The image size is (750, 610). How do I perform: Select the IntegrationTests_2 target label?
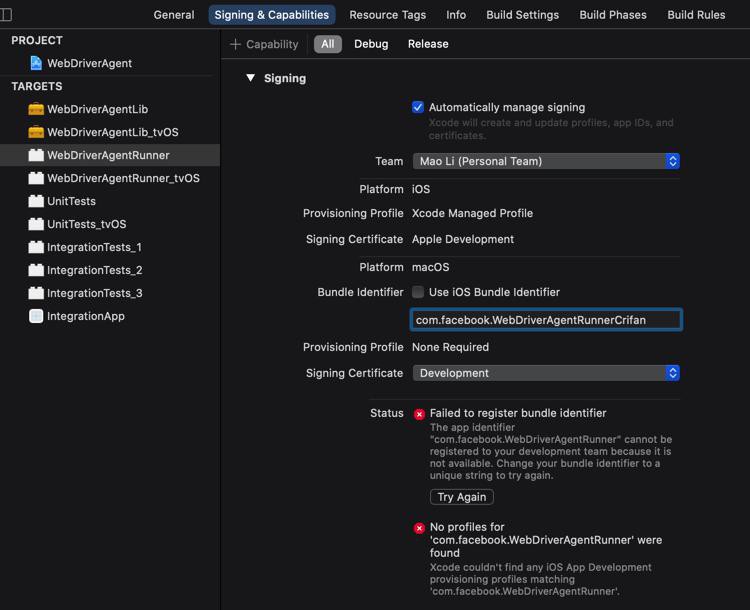point(95,270)
